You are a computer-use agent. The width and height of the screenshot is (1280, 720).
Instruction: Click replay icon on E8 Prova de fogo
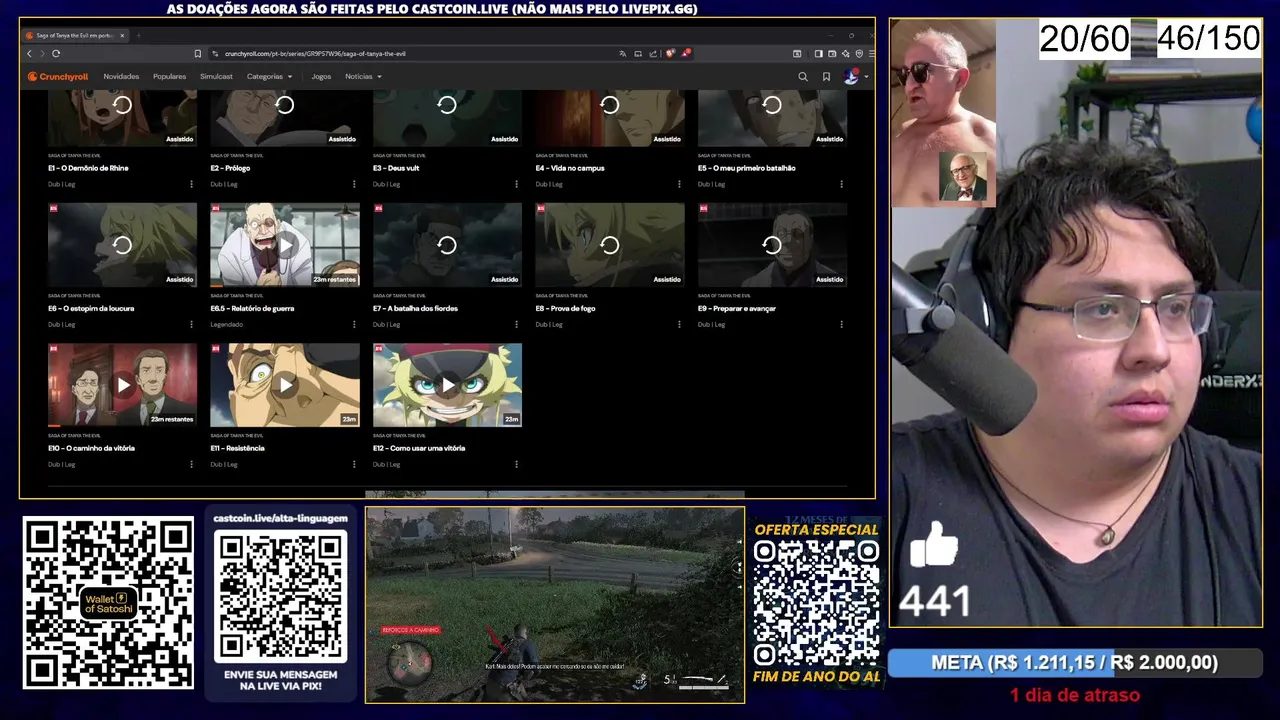point(610,245)
